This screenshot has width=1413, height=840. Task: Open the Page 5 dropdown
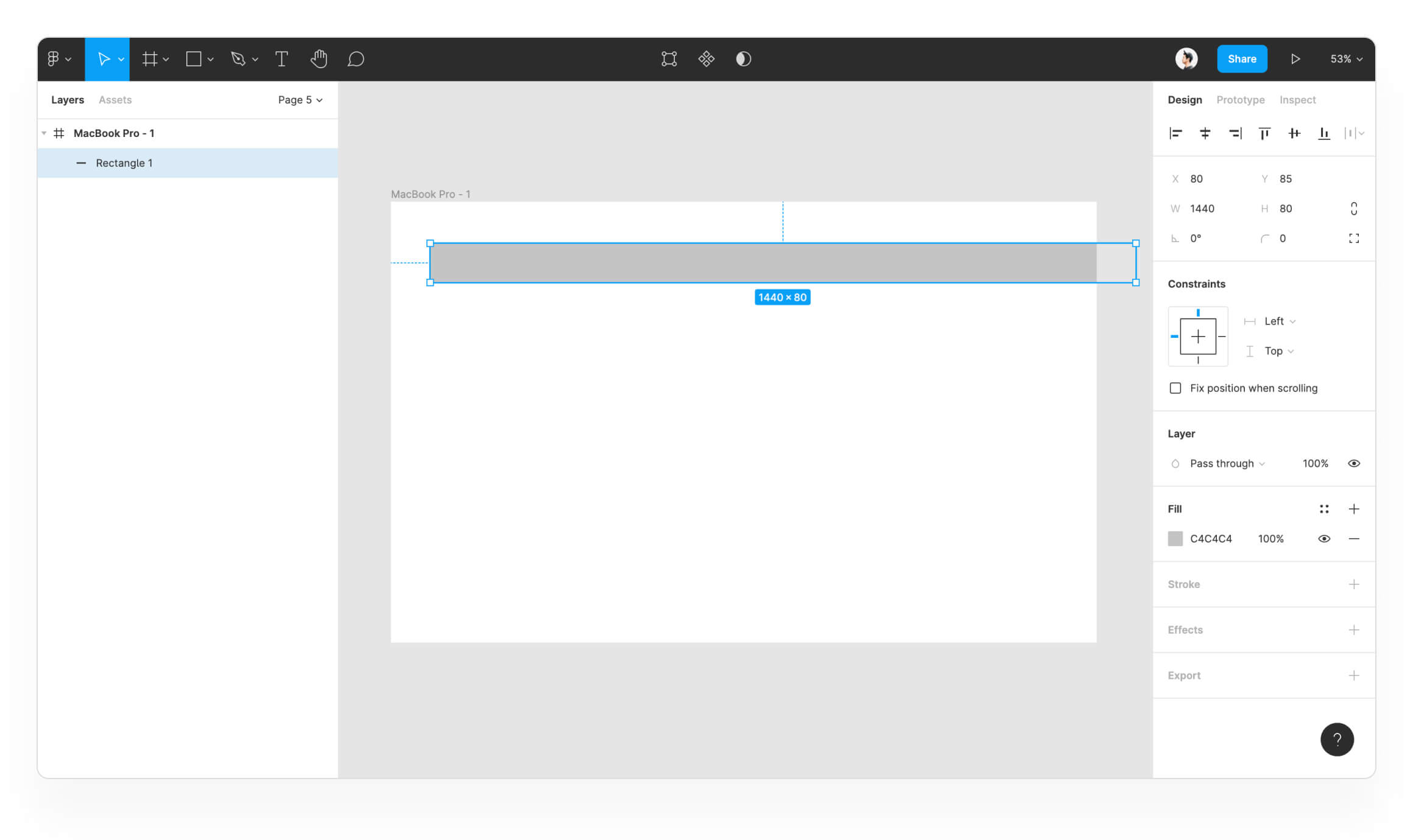[300, 100]
